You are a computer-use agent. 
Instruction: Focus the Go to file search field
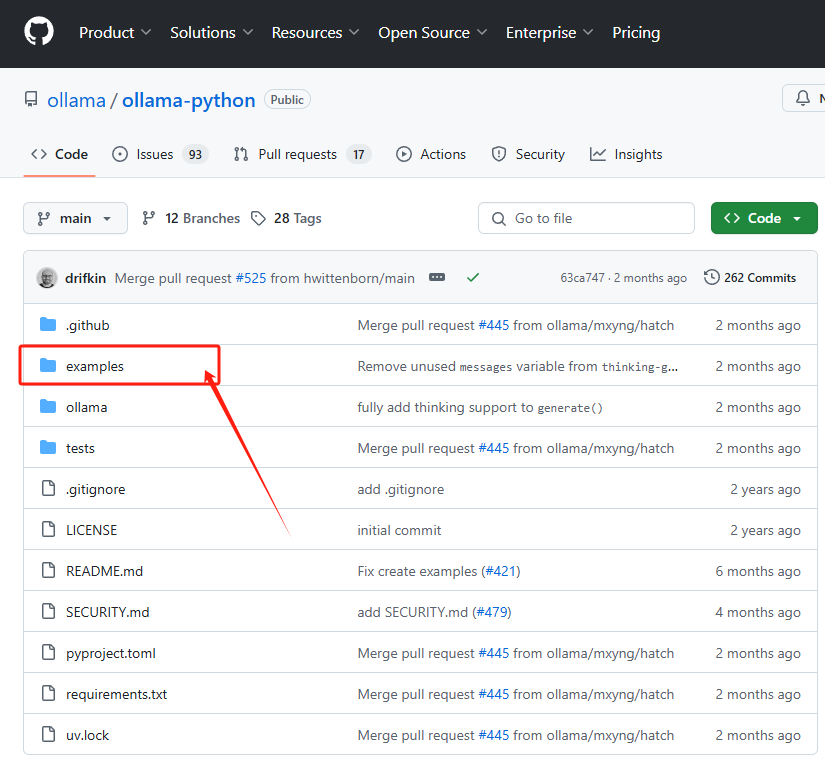[586, 218]
